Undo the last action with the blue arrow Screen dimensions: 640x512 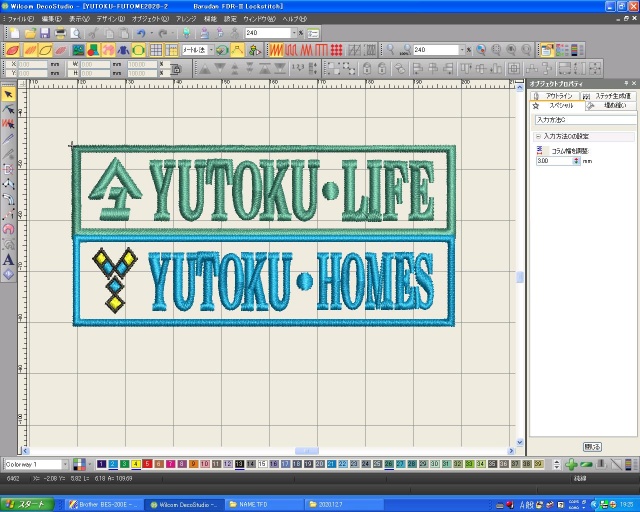tap(141, 33)
